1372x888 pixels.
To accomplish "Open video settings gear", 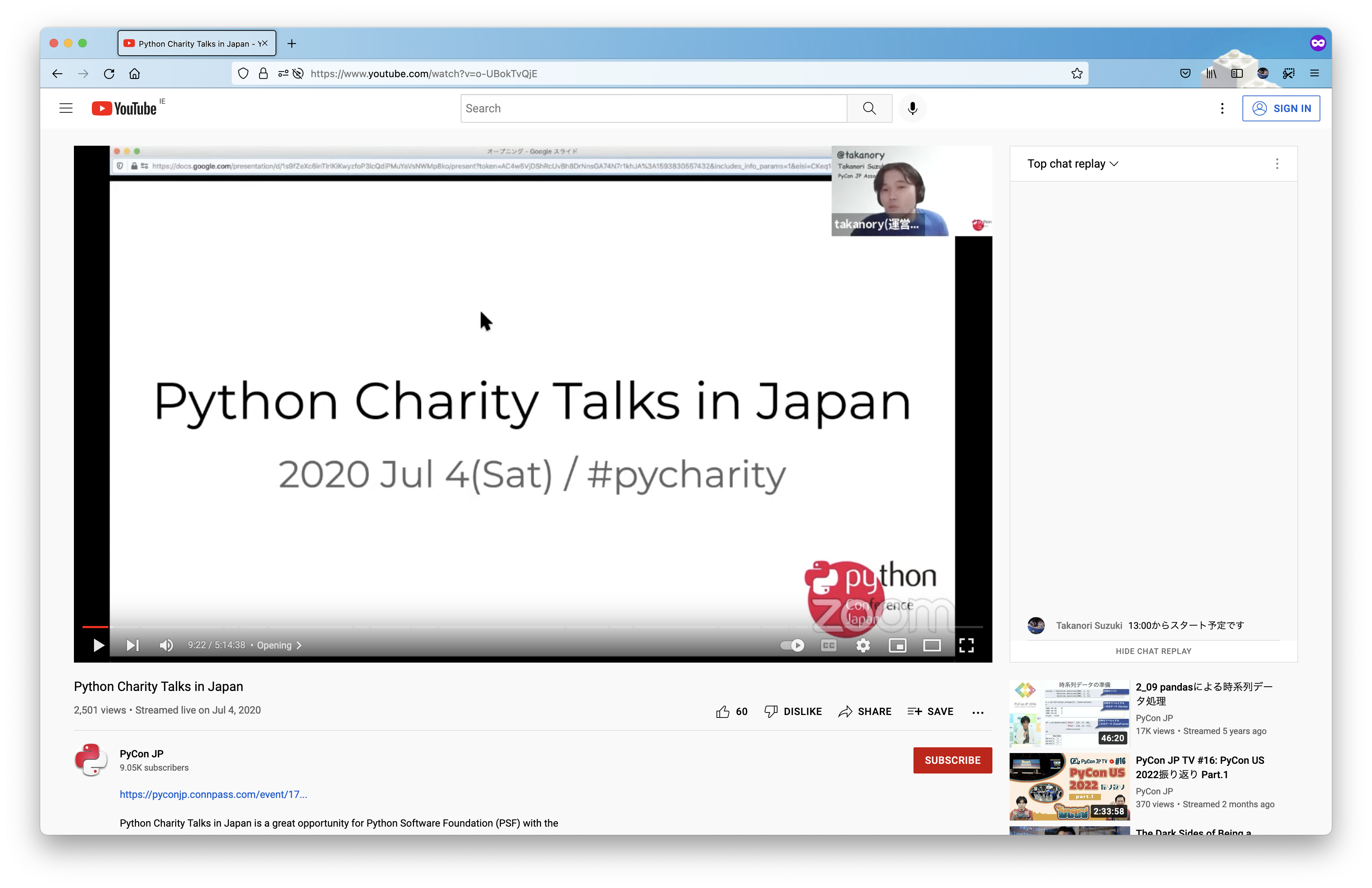I will 863,645.
